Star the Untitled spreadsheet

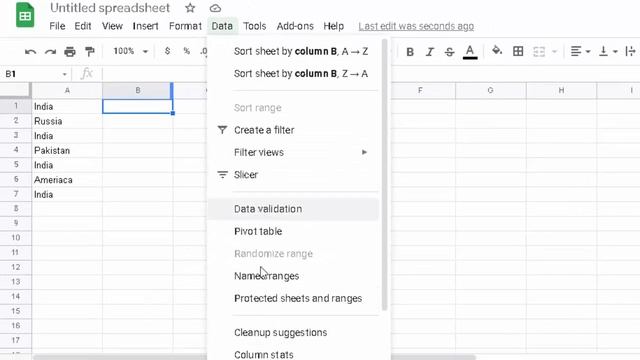click(190, 8)
